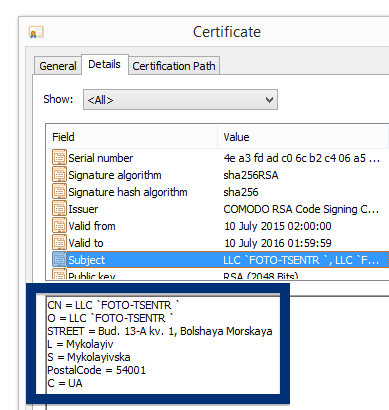Select the Signature algorithm row label
The width and height of the screenshot is (389, 410).
(115, 175)
